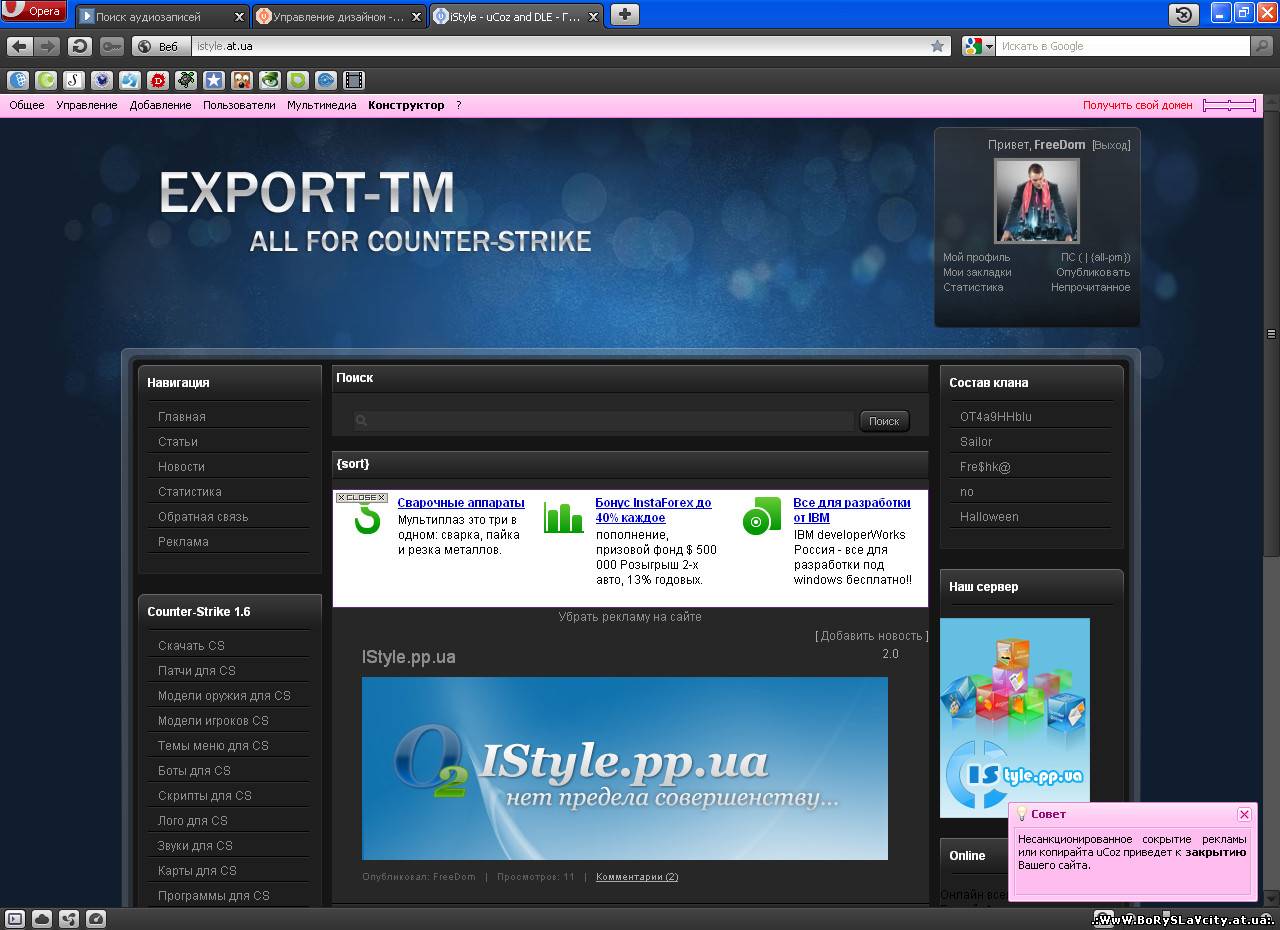Open 'Обратная связь' navigation item

click(203, 517)
